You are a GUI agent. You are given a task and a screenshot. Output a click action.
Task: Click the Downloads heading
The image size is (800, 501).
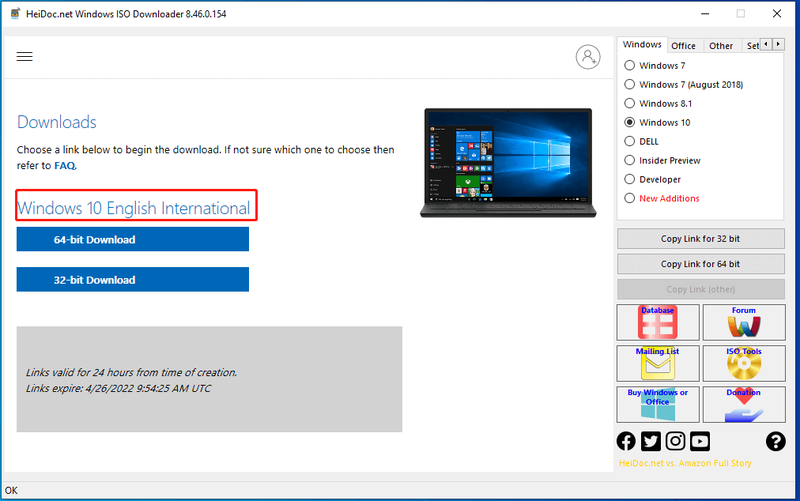(x=57, y=122)
